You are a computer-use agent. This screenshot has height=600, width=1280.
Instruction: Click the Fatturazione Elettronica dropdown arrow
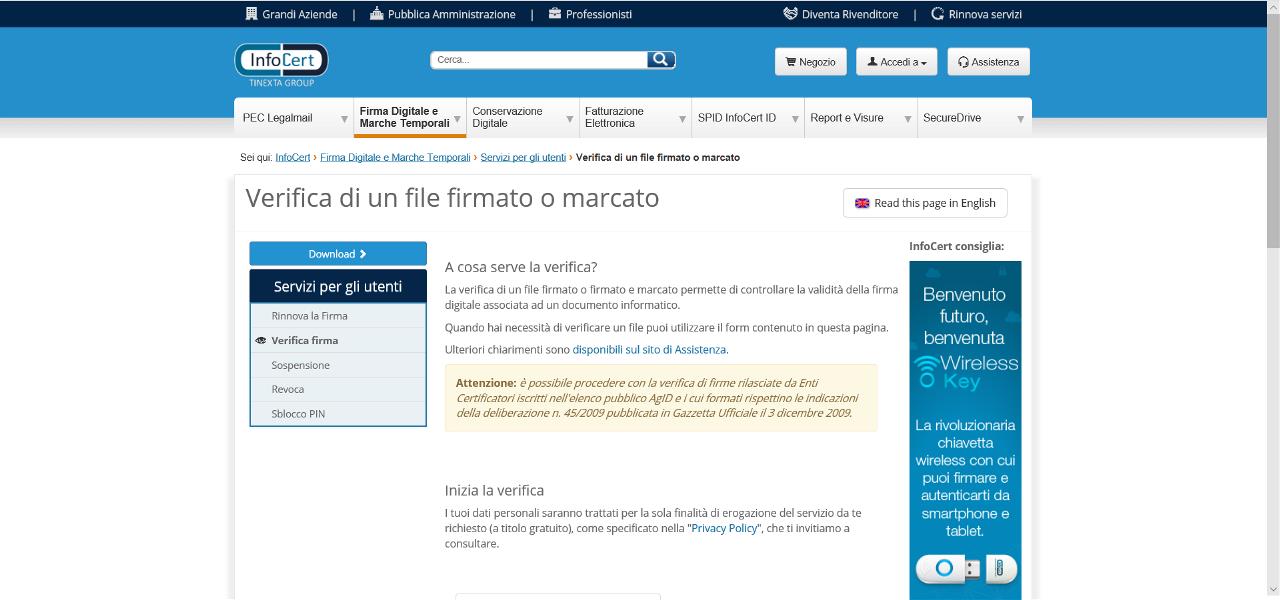(682, 119)
